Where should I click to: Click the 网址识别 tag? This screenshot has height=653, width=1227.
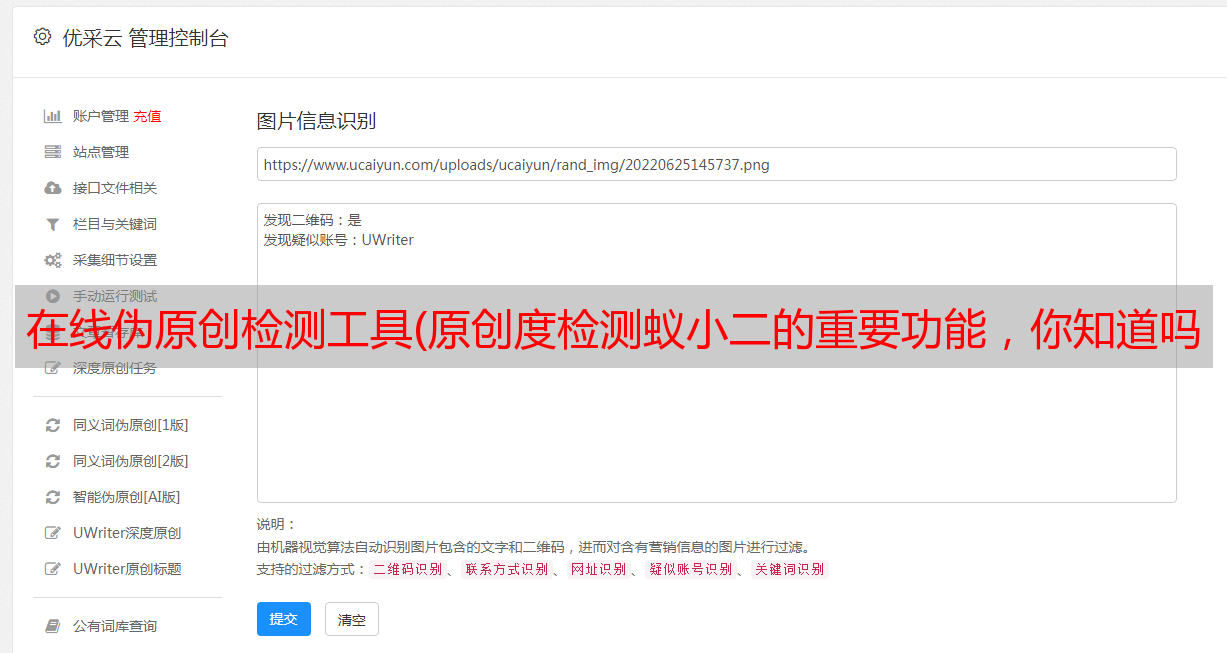(x=598, y=569)
